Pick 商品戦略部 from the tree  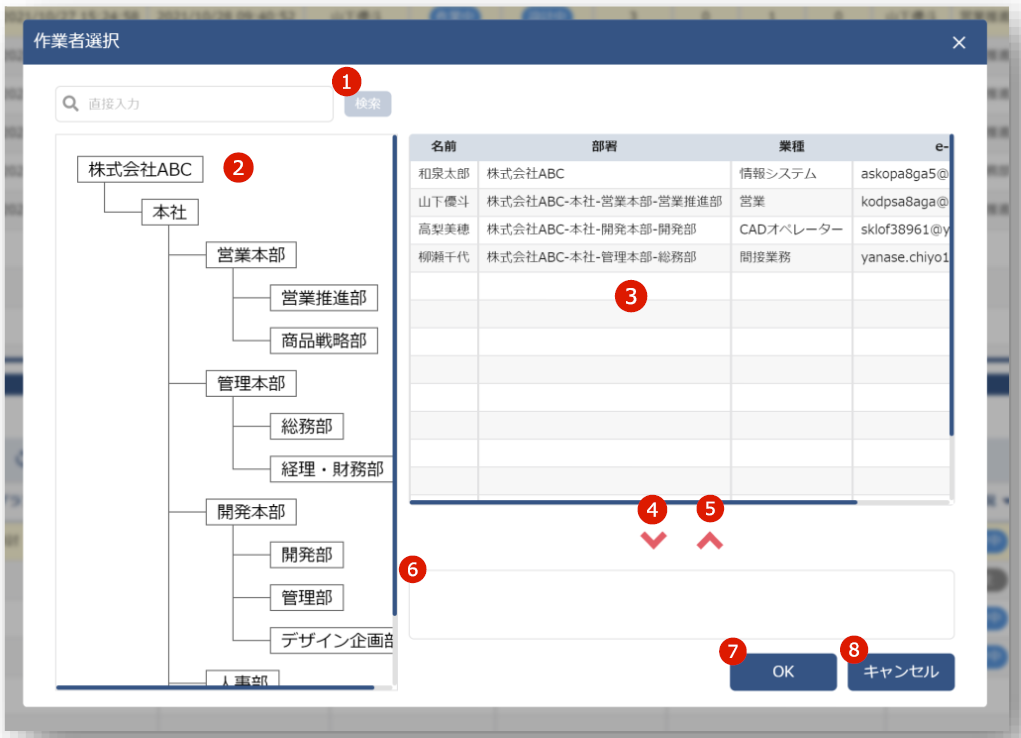coord(323,341)
